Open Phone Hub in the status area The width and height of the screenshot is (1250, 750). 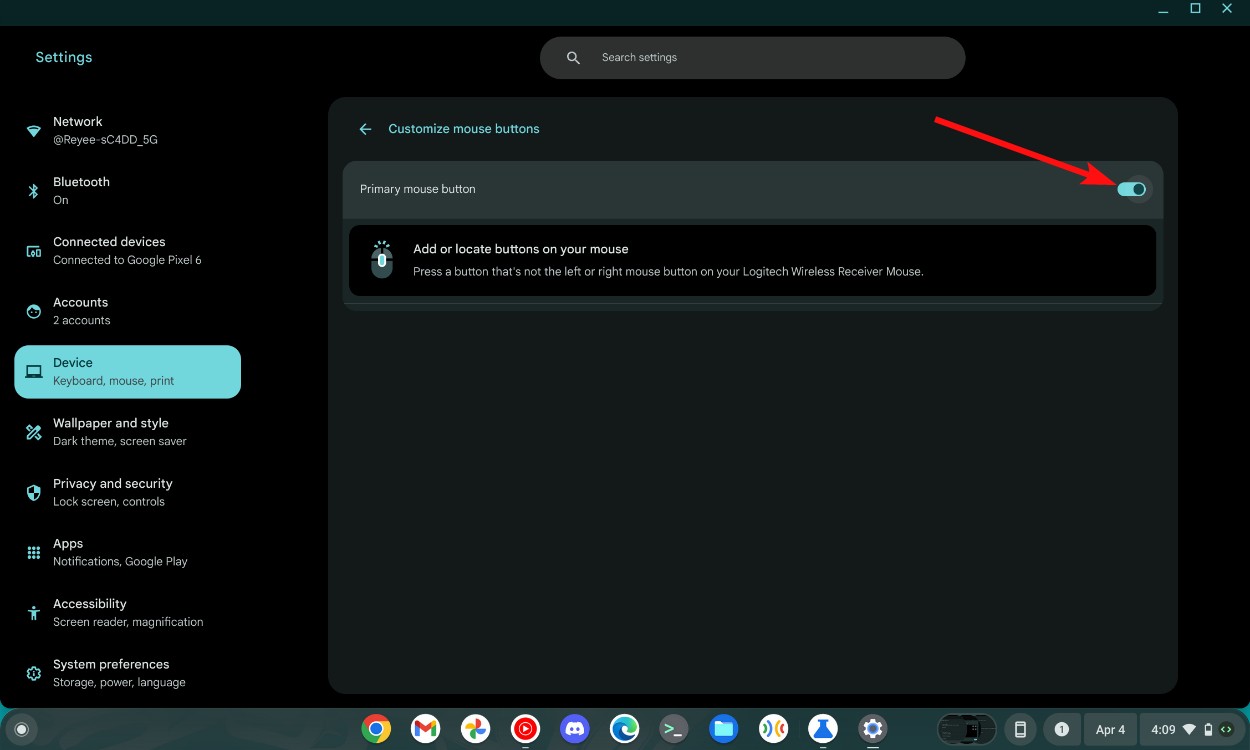click(x=1020, y=728)
